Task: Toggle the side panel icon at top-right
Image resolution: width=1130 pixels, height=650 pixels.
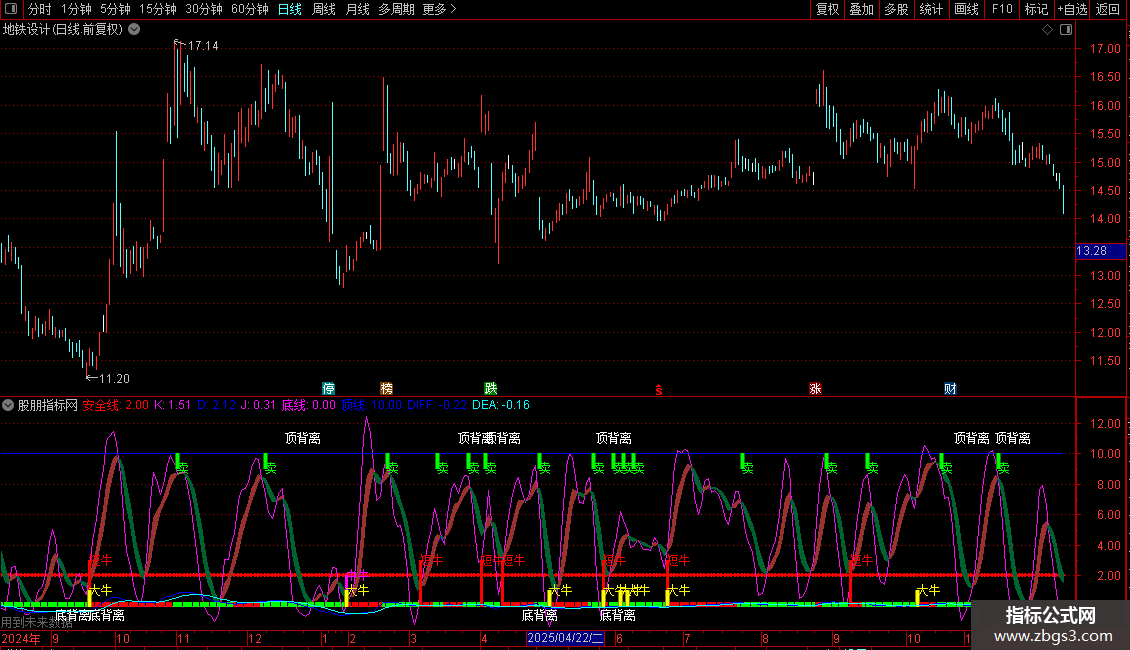Action: (1064, 30)
